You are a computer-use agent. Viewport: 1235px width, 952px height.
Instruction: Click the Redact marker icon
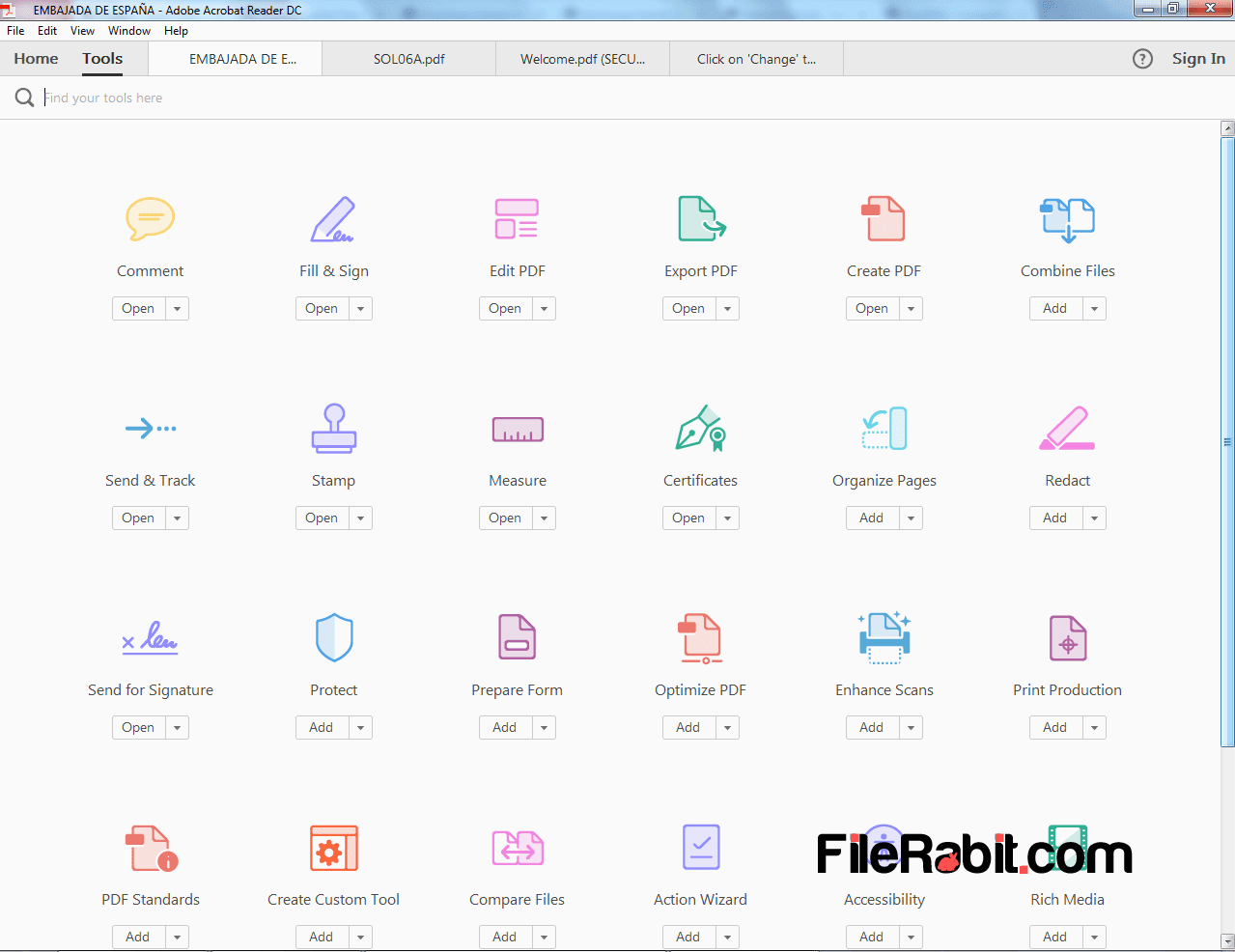pos(1067,429)
